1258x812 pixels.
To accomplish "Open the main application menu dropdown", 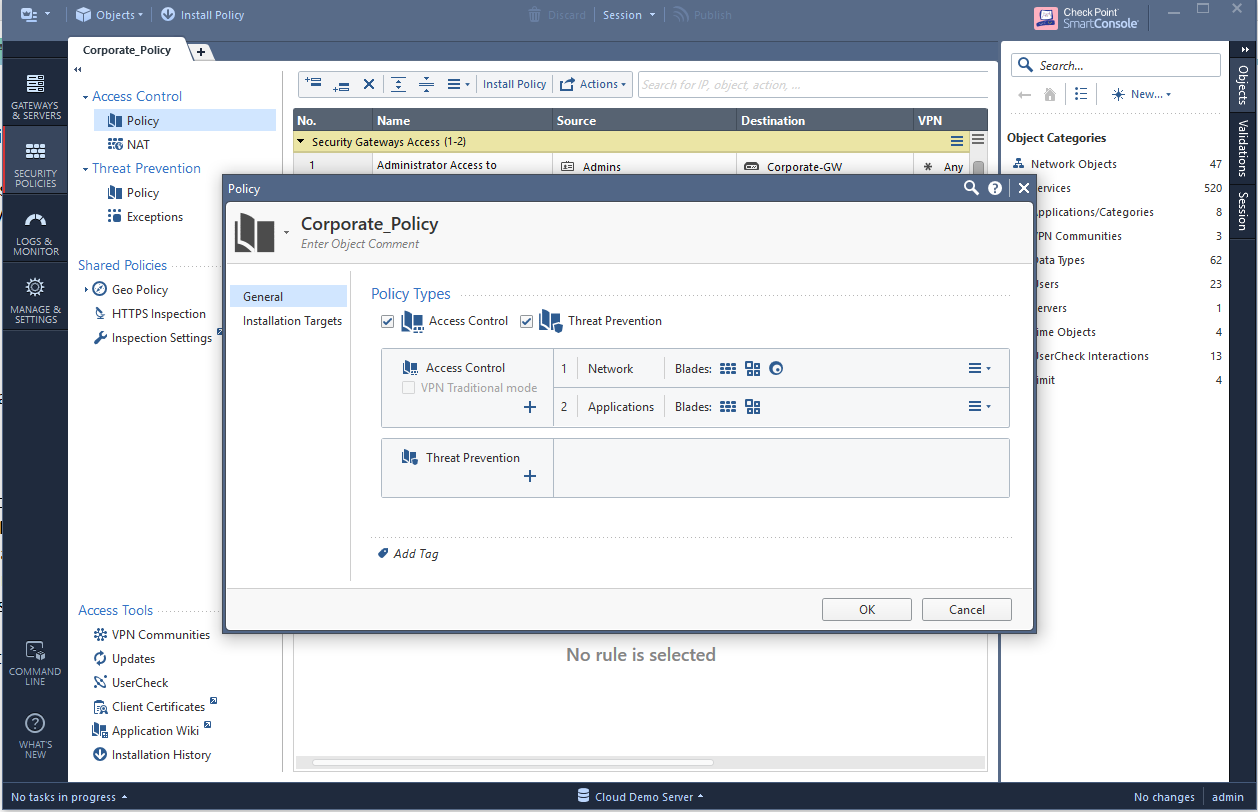I will [35, 15].
